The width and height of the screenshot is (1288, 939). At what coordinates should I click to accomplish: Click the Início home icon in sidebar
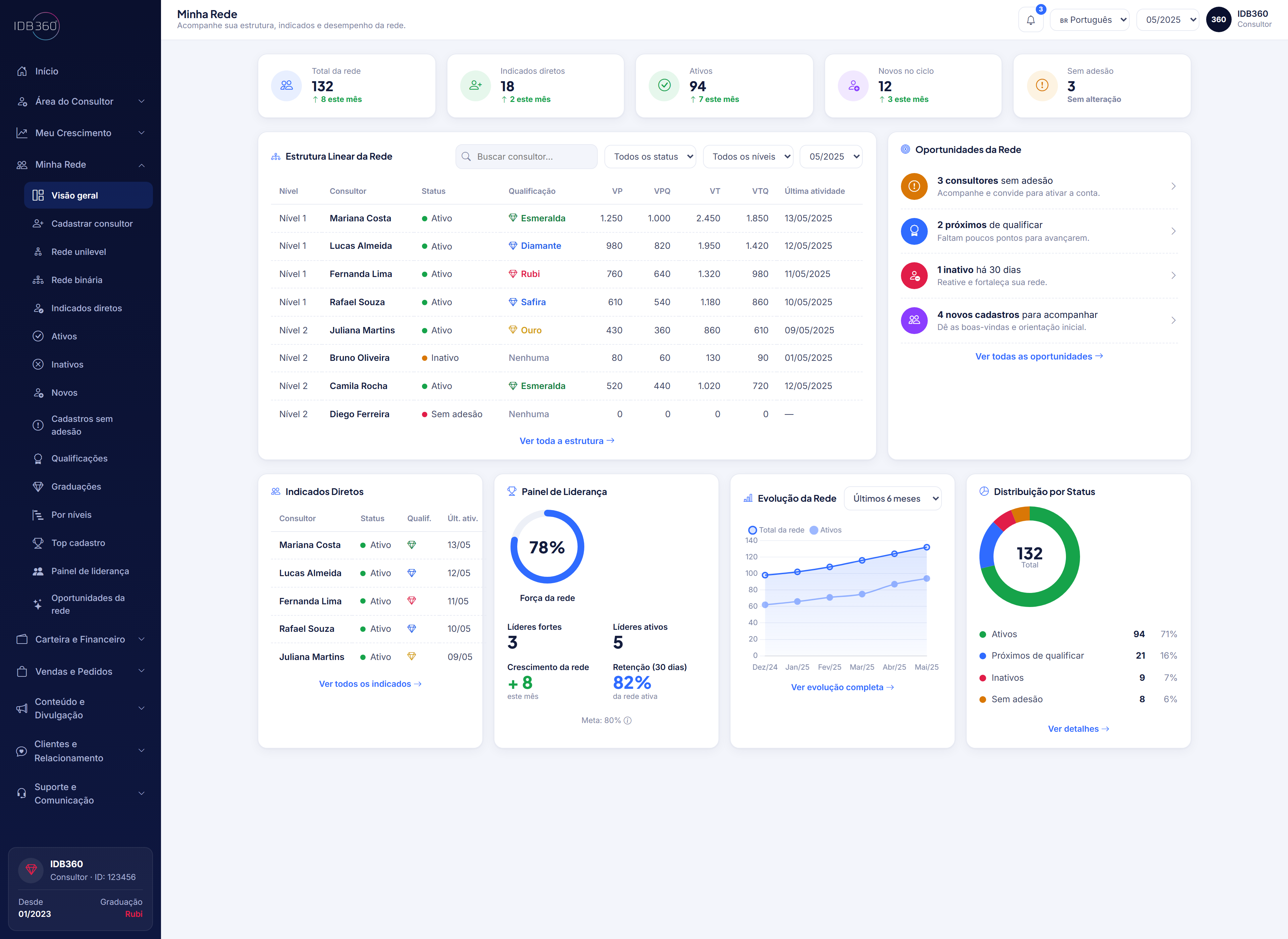coord(22,71)
